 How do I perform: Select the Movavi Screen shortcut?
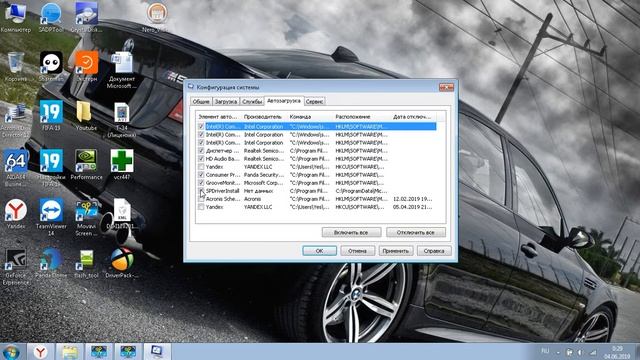86,217
